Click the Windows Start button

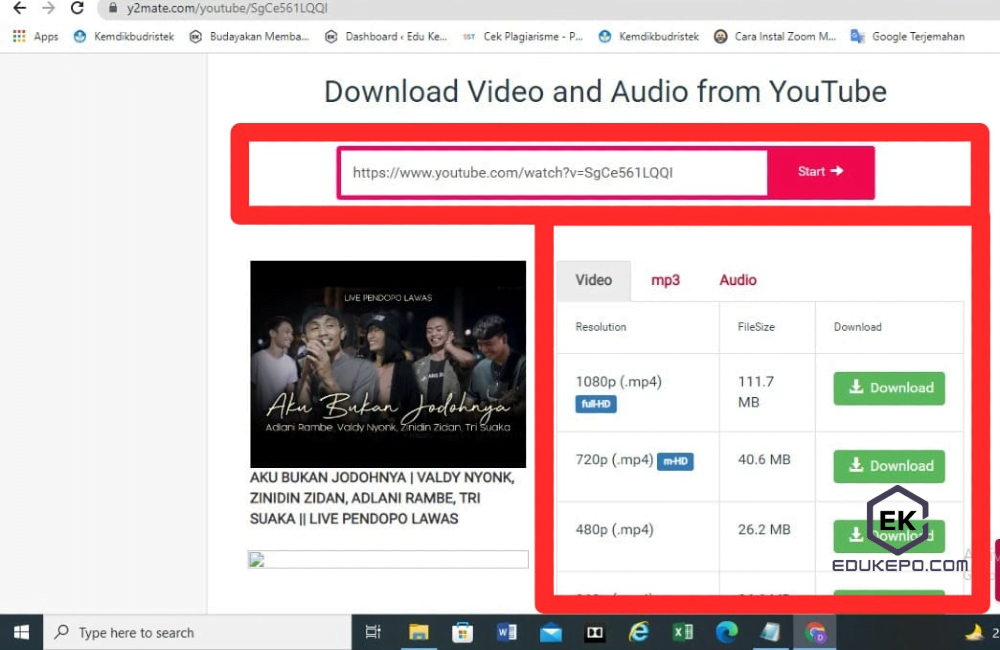[21, 632]
